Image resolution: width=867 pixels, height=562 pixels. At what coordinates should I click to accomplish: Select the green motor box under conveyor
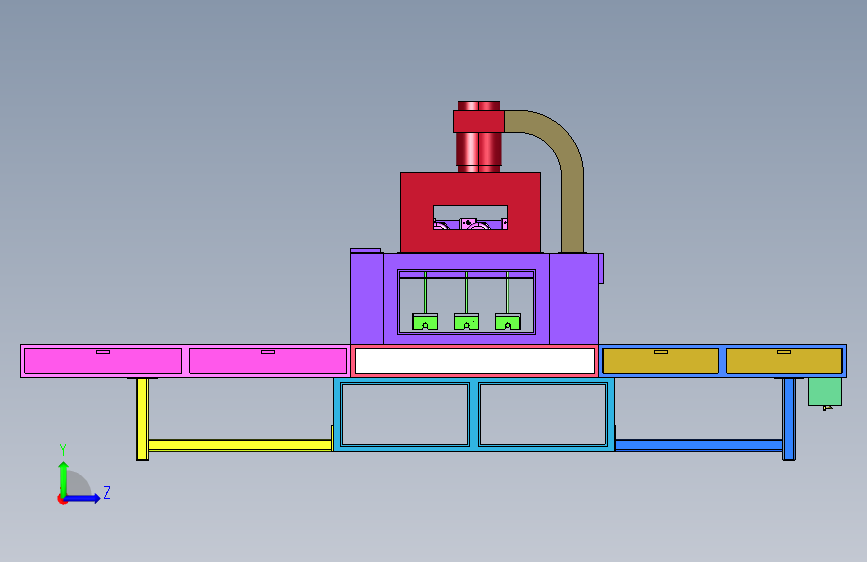tap(825, 392)
